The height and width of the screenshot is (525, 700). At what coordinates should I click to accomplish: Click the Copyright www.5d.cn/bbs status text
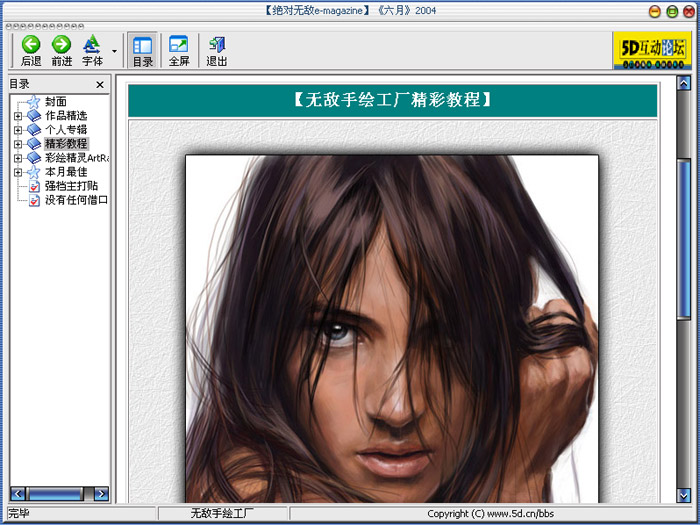pos(490,513)
